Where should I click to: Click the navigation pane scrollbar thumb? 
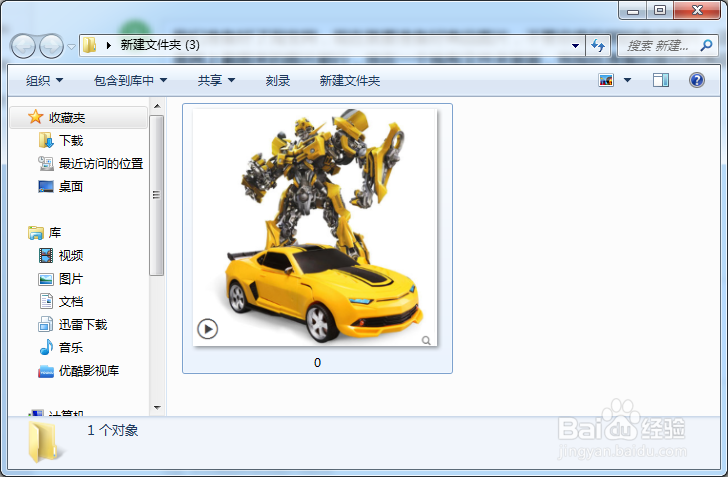click(x=156, y=196)
